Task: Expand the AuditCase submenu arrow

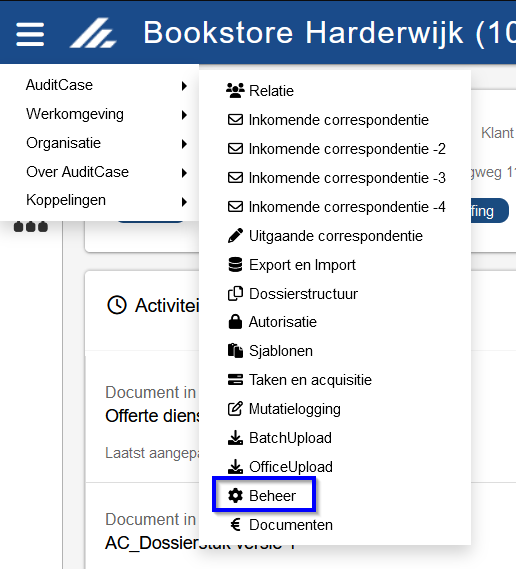Action: click(x=184, y=86)
